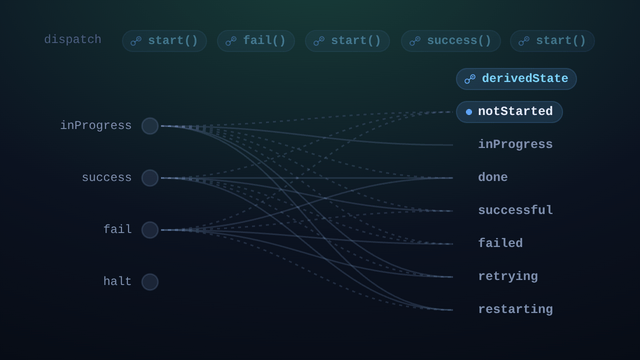Toggle the success input node circle
This screenshot has width=640, height=360.
[x=150, y=178]
